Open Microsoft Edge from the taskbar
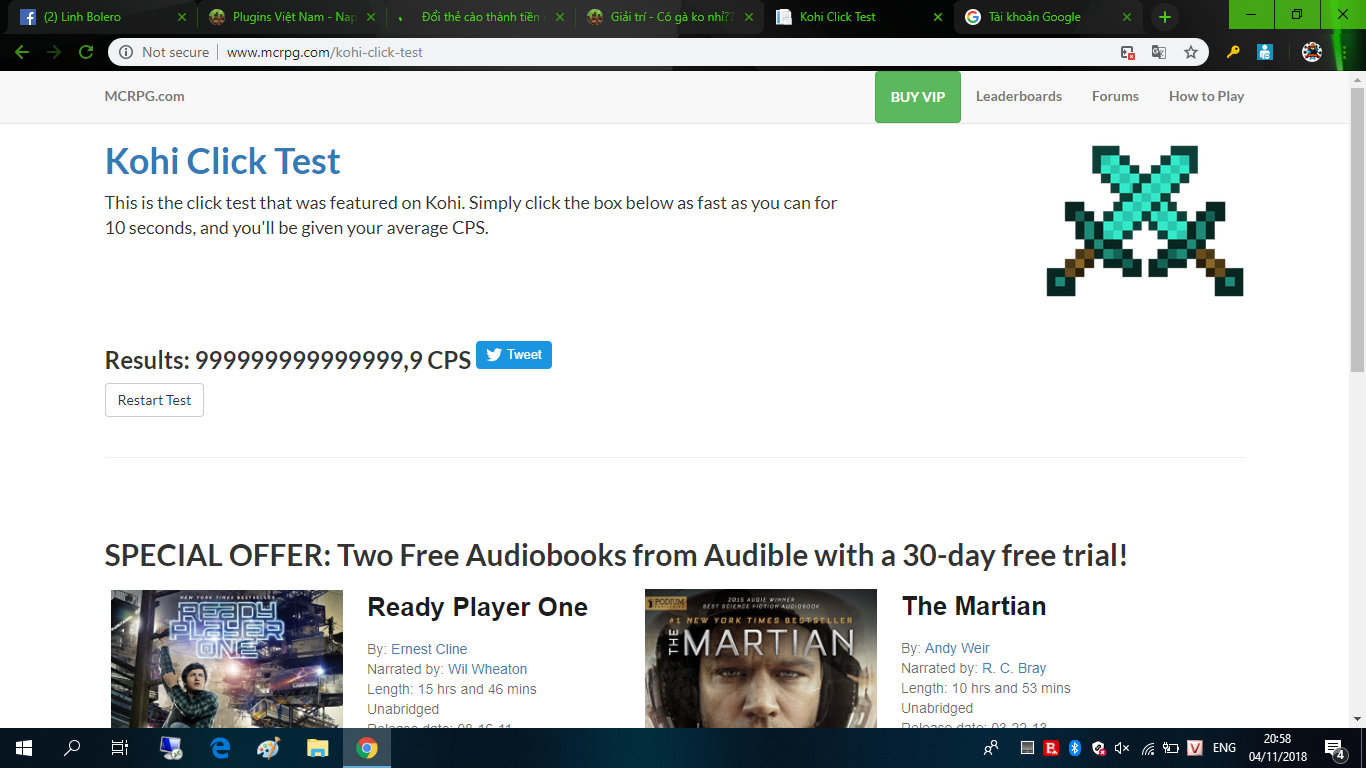Screen dimensions: 1366x768 click(x=220, y=748)
